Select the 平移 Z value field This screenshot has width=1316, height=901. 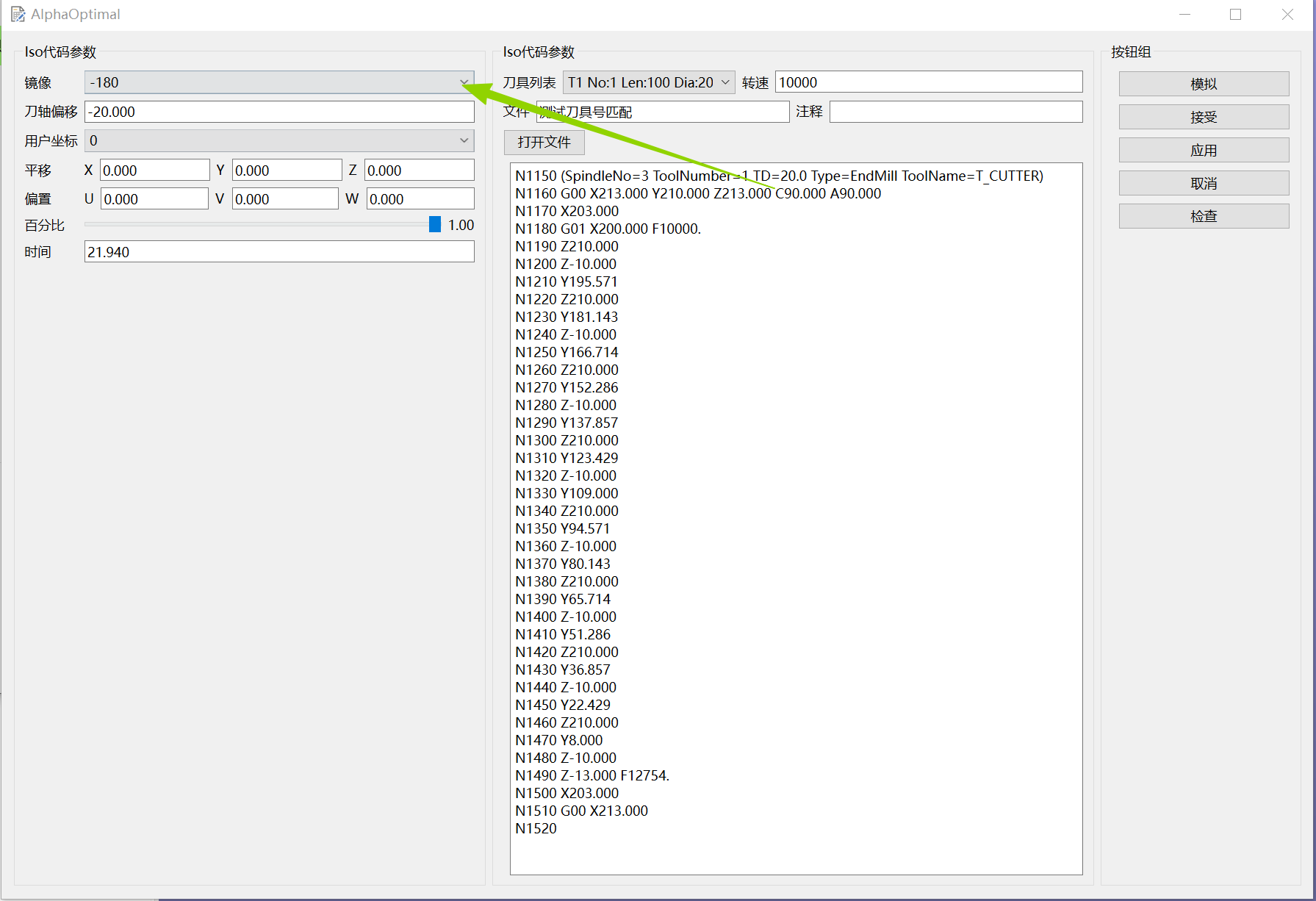tap(419, 170)
